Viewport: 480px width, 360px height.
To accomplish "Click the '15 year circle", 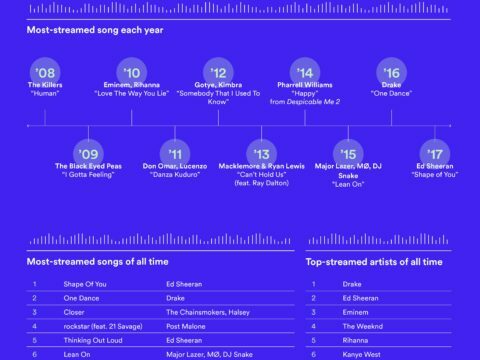I will 348,154.
